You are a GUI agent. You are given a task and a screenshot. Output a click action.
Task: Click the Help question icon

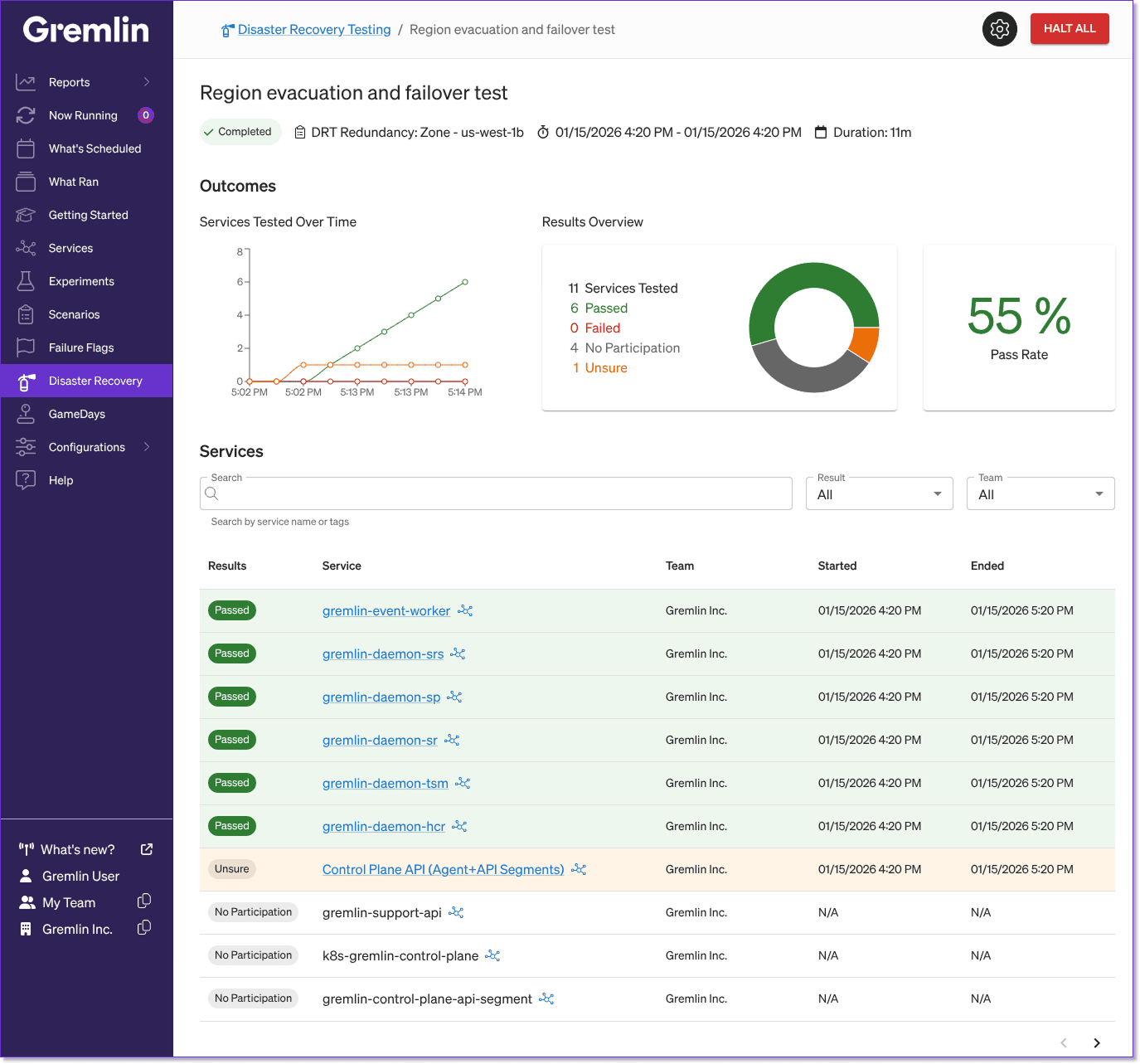(x=26, y=480)
